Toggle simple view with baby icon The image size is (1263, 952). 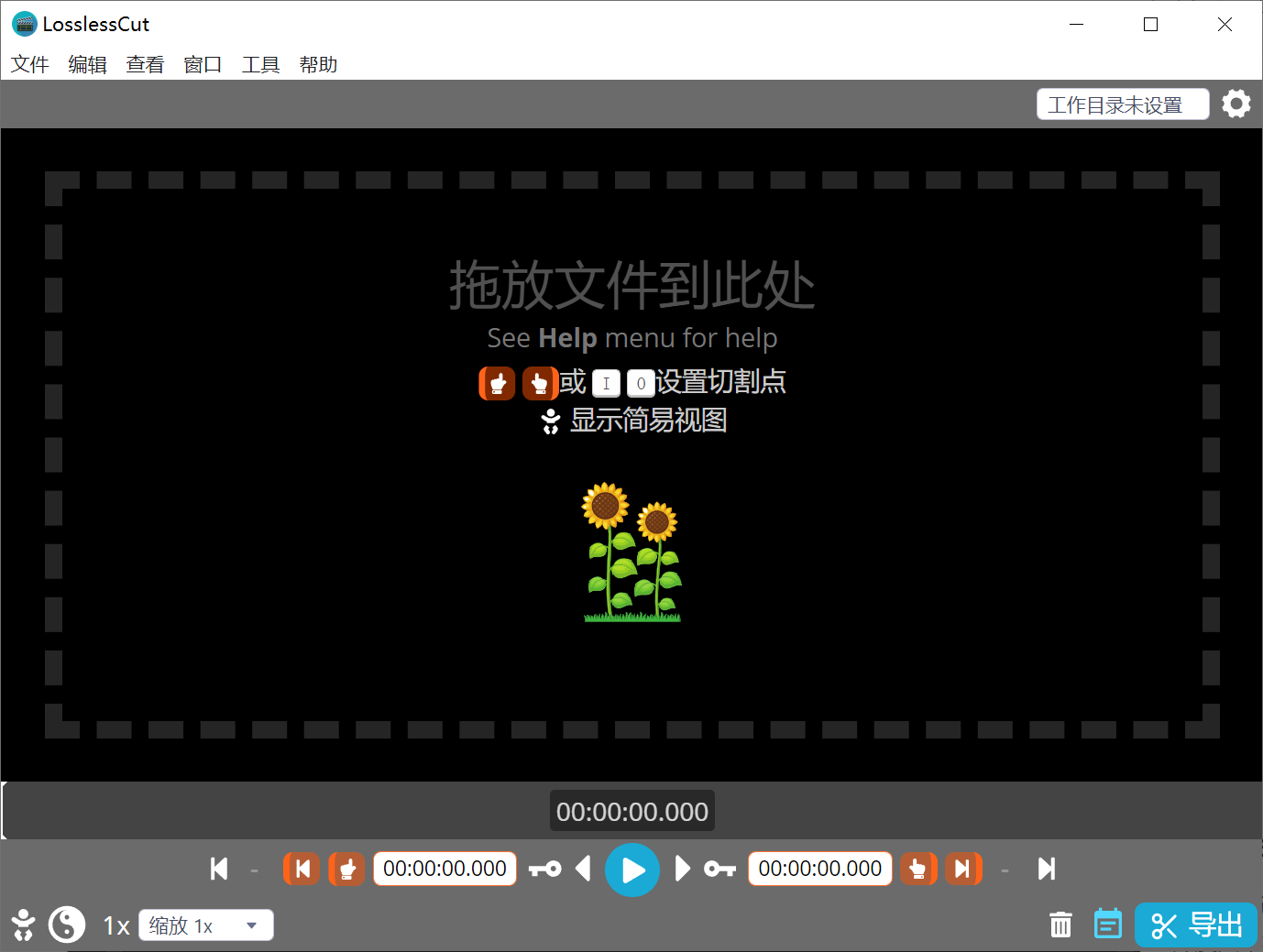23,925
